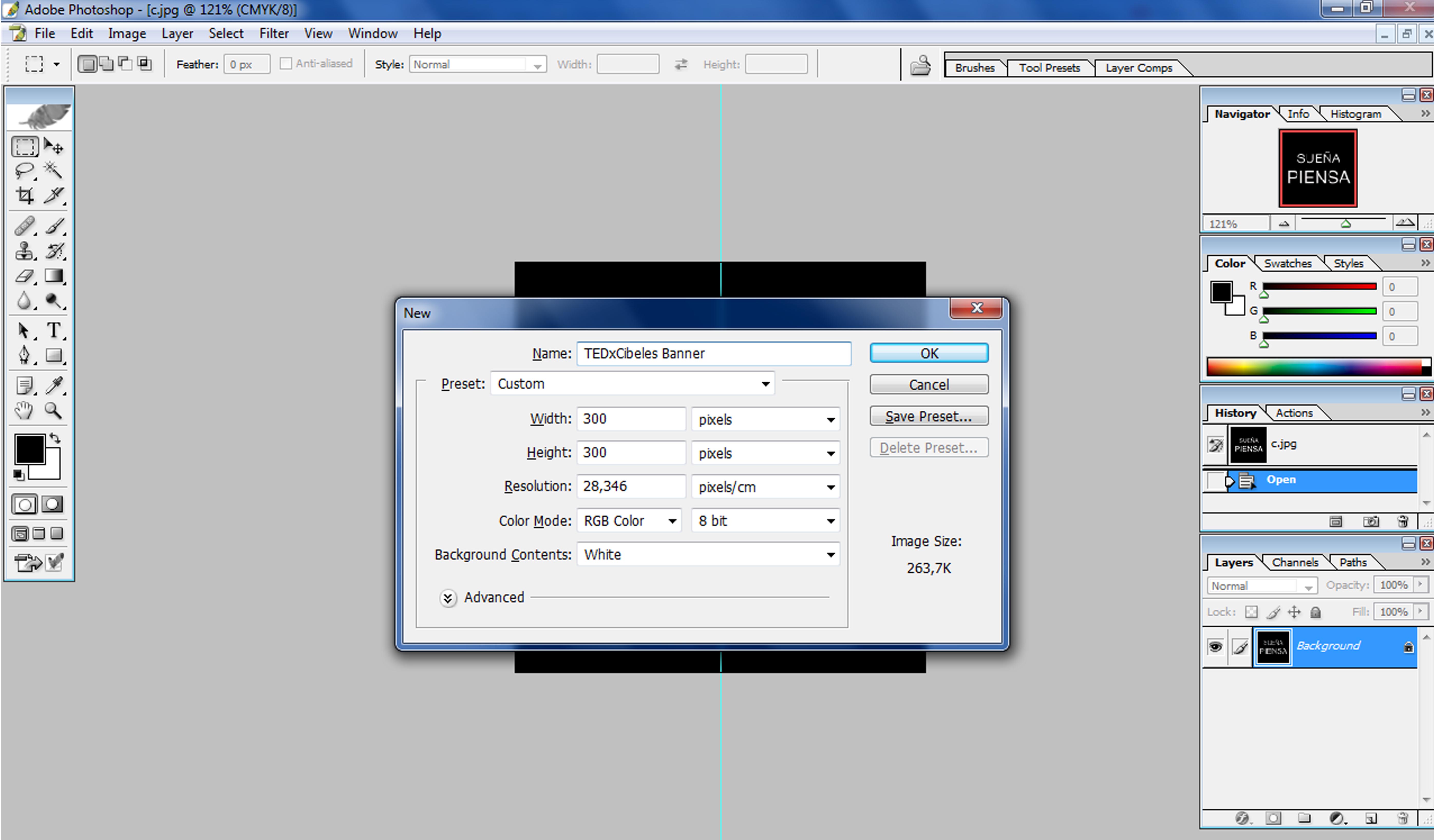
Task: Switch to the Channels tab
Action: (1295, 562)
